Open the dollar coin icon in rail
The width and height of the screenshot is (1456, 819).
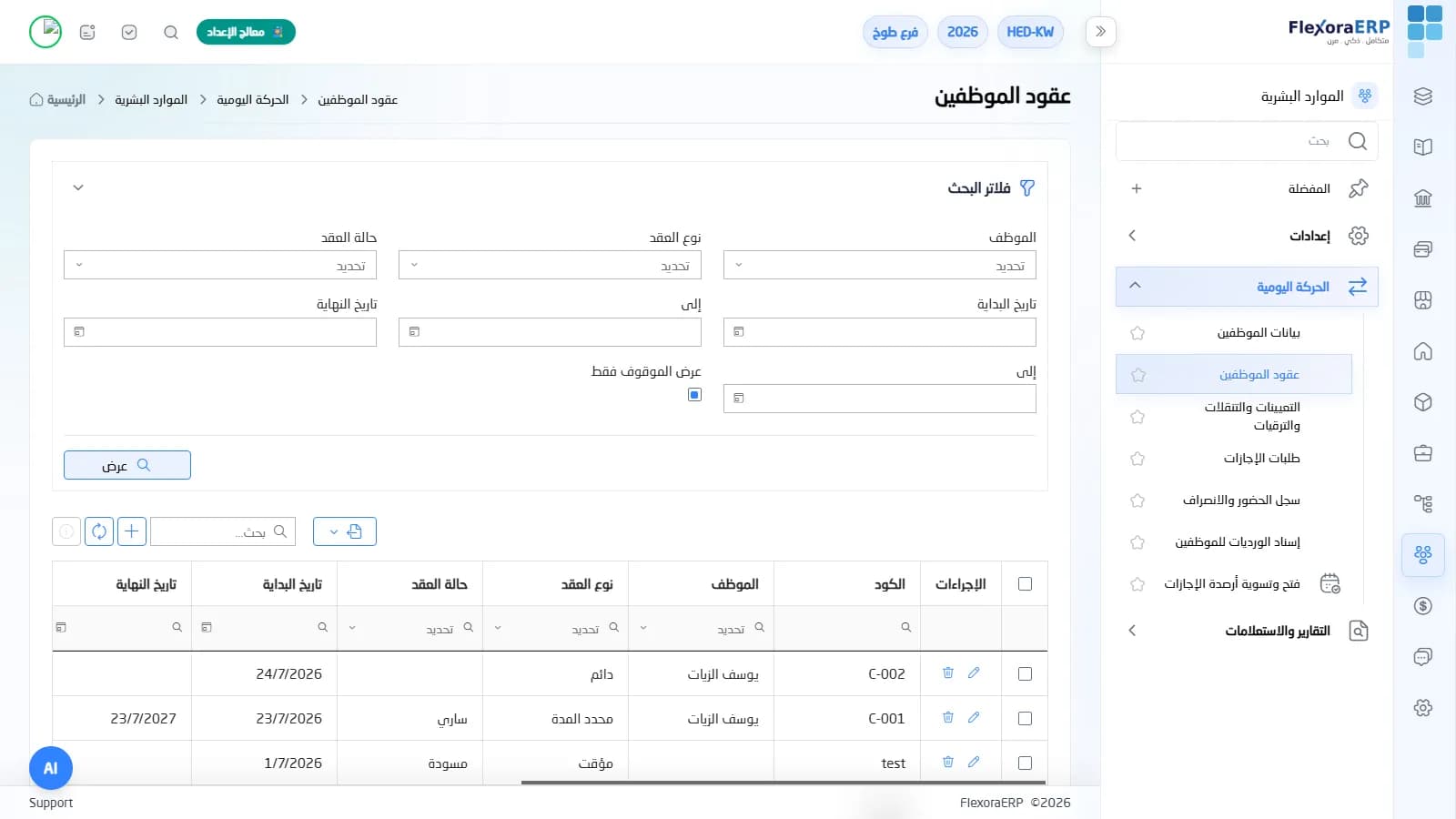[x=1423, y=606]
